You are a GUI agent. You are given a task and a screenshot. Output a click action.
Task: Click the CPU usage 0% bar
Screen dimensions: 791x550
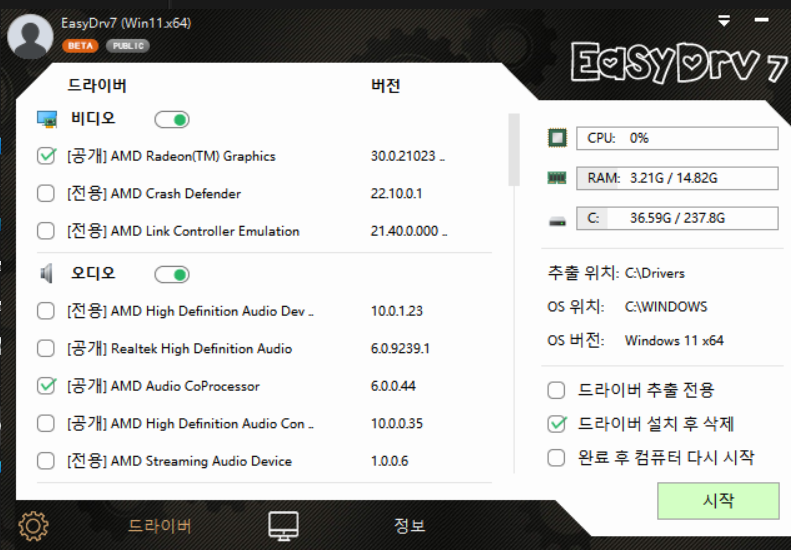click(x=677, y=138)
